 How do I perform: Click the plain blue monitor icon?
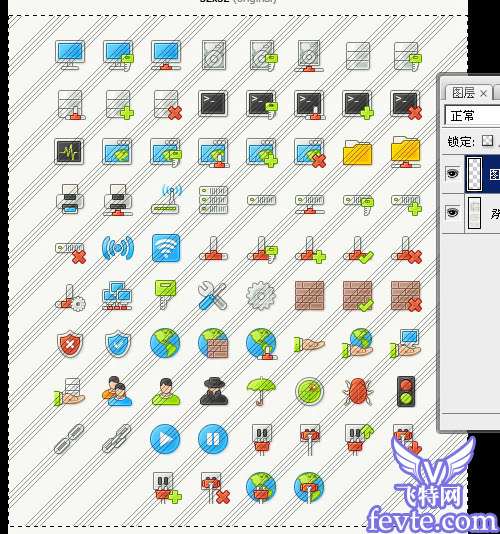[x=70, y=55]
